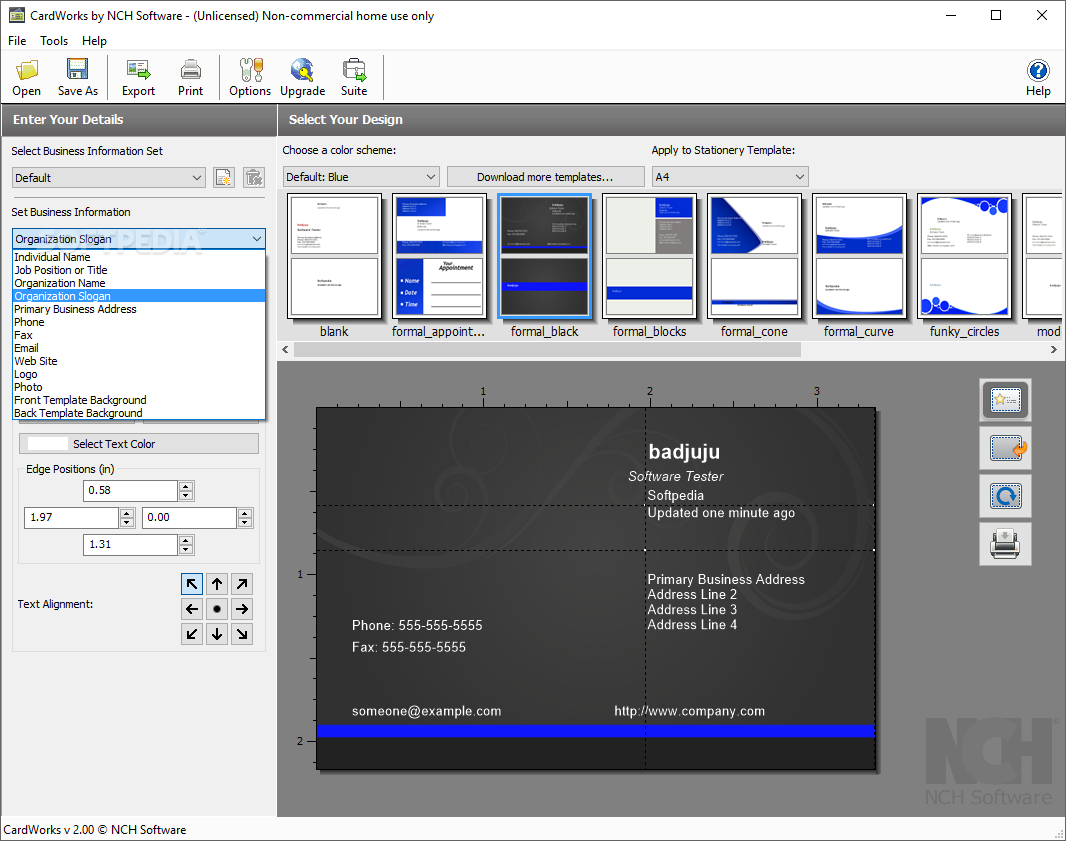Select the funky_circles template thumbnail
1066x841 pixels.
[x=964, y=257]
